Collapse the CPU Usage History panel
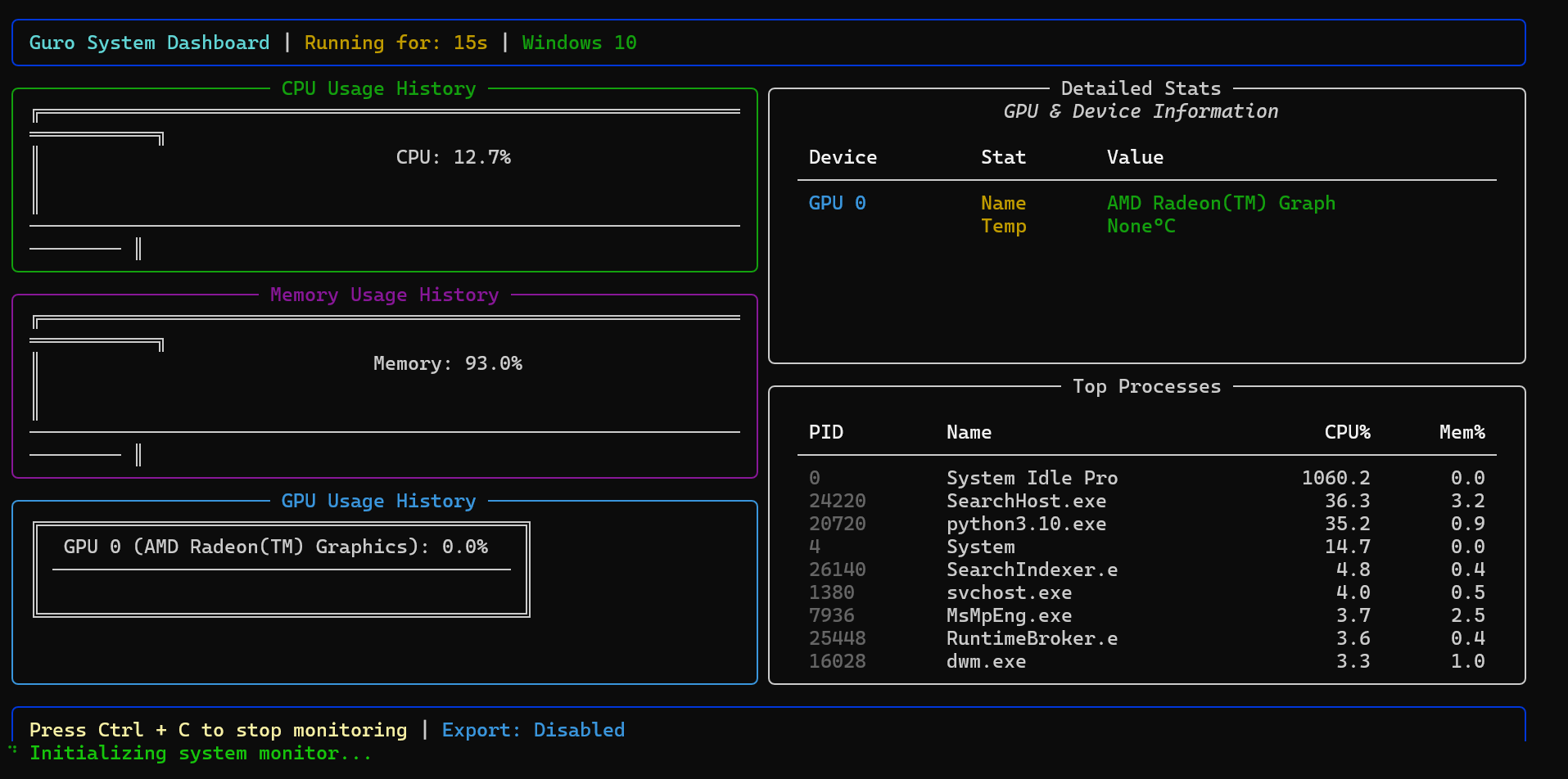The height and width of the screenshot is (779, 1568). (x=378, y=88)
